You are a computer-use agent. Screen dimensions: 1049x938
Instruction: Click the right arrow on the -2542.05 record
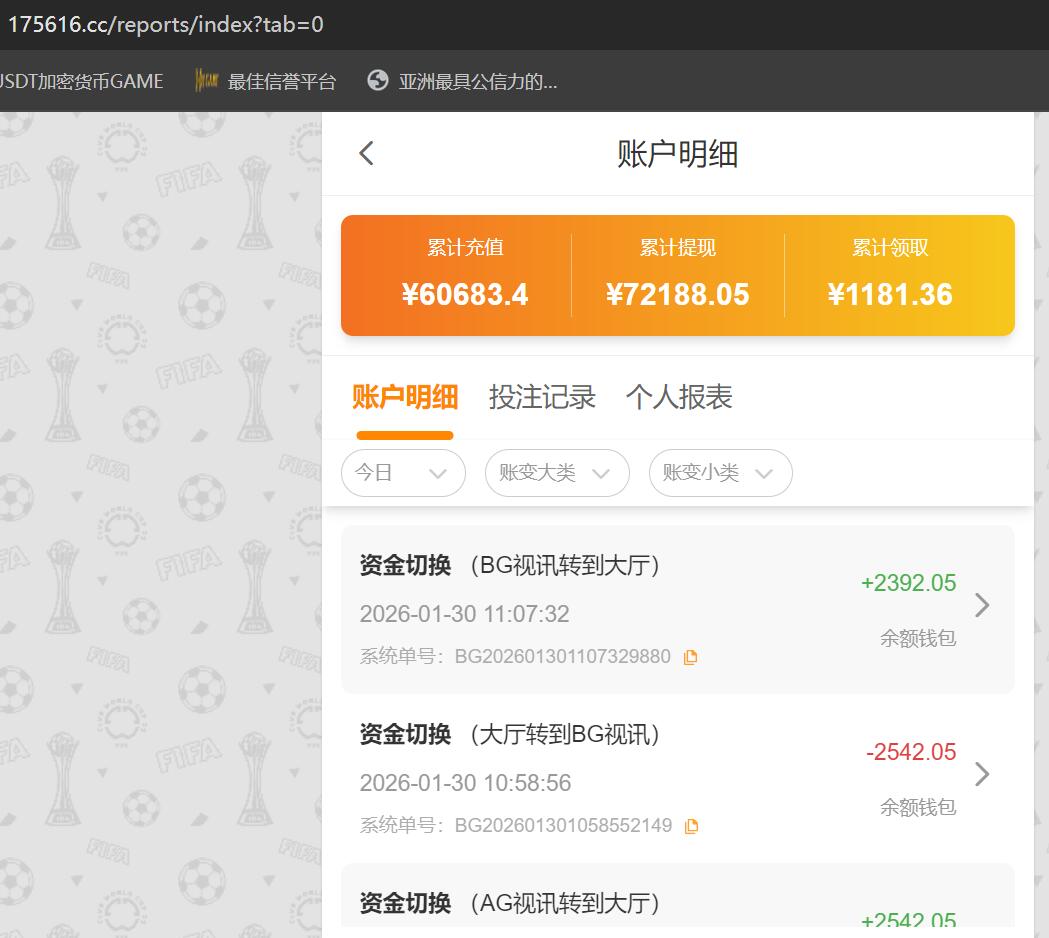coord(982,774)
